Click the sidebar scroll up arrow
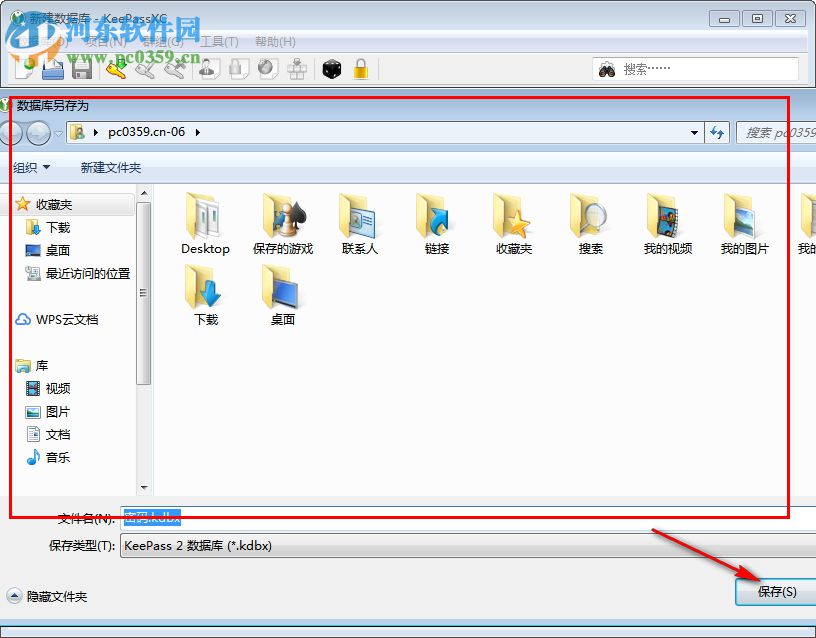 click(144, 193)
